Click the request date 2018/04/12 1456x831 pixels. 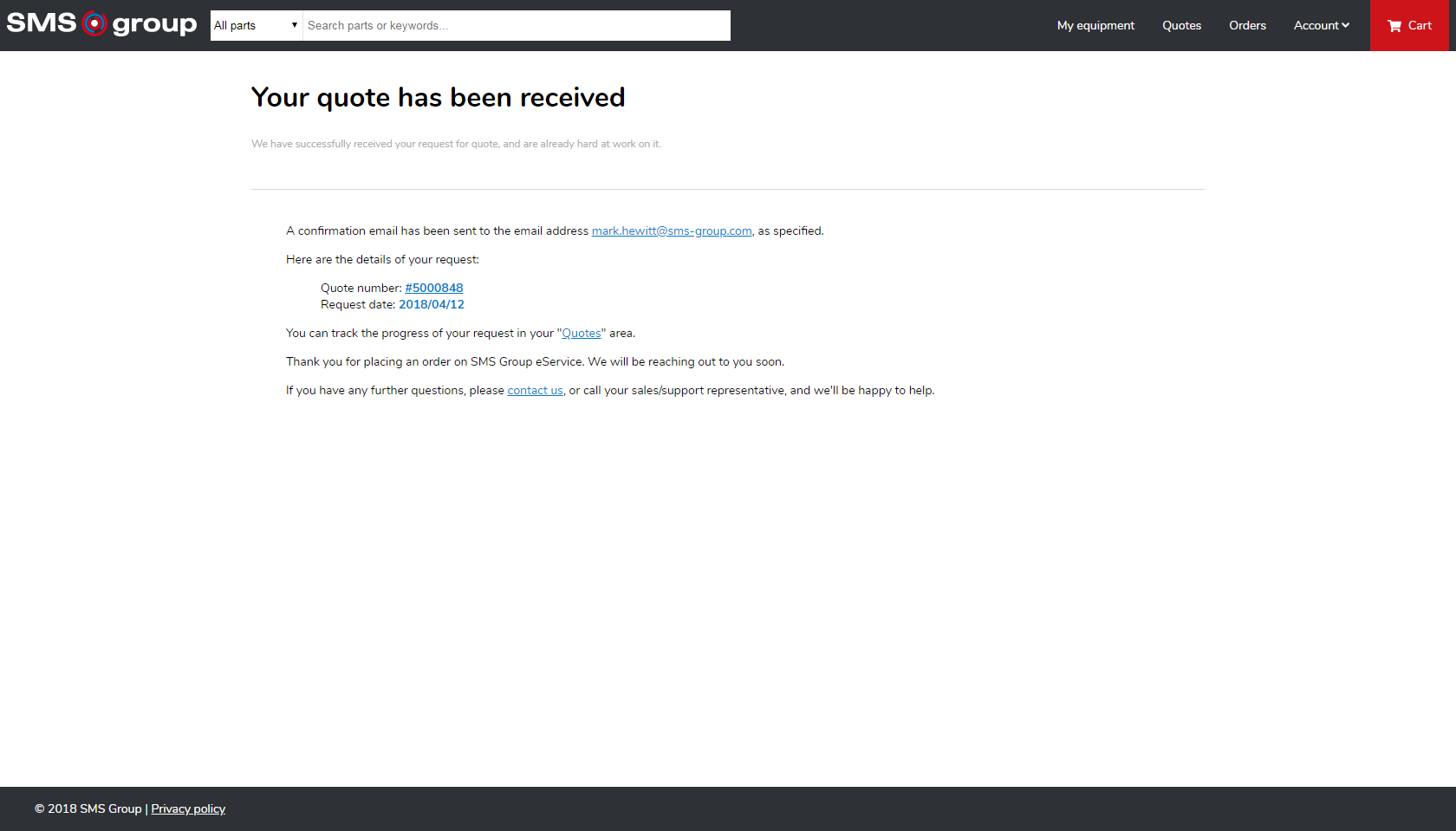(x=432, y=304)
